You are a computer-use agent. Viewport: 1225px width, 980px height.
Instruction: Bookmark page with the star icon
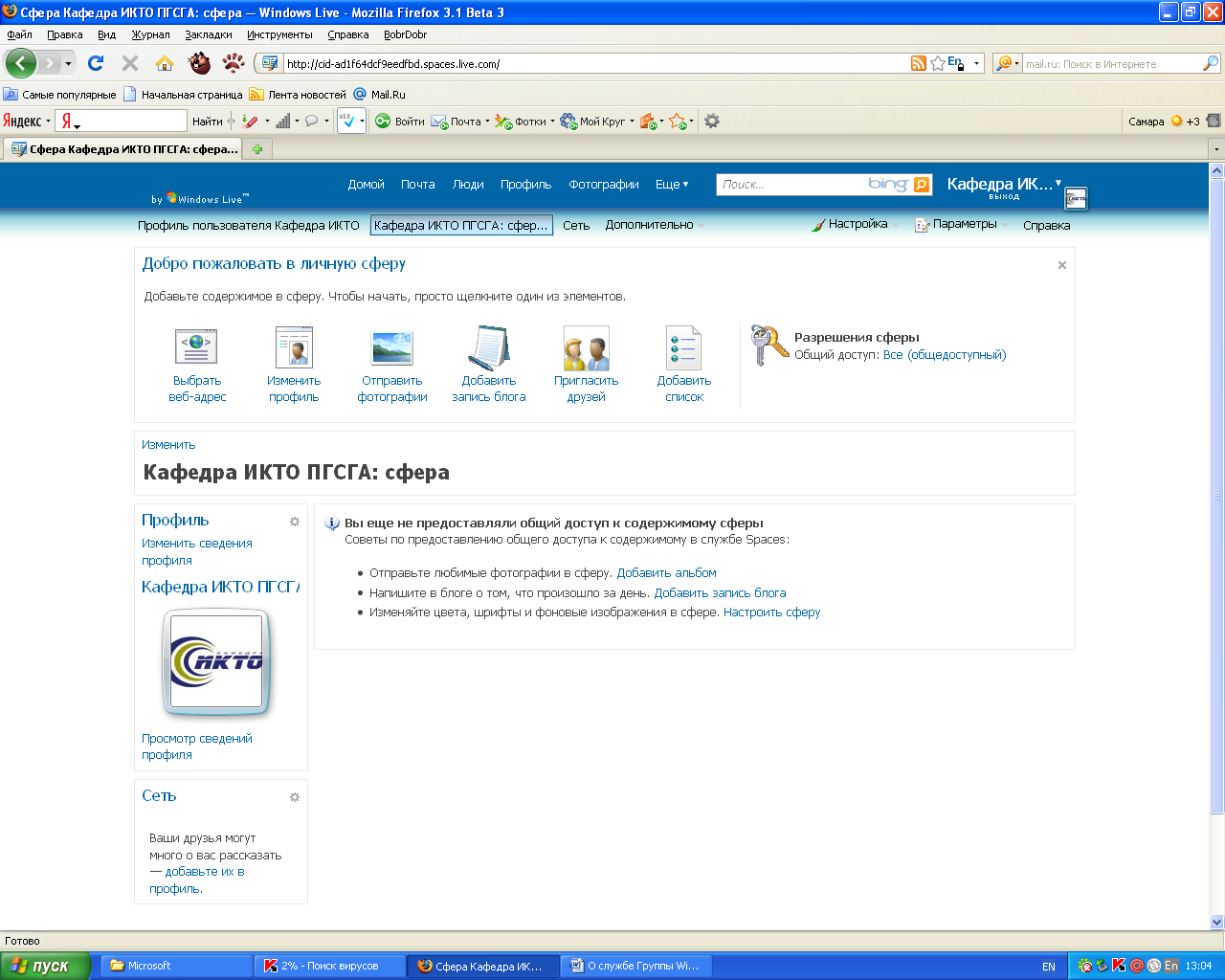pos(938,63)
